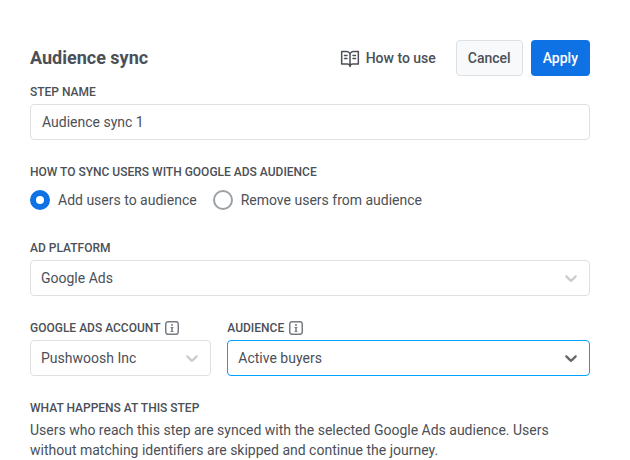
Task: Click the description paragraph about synced users
Action: [289, 440]
